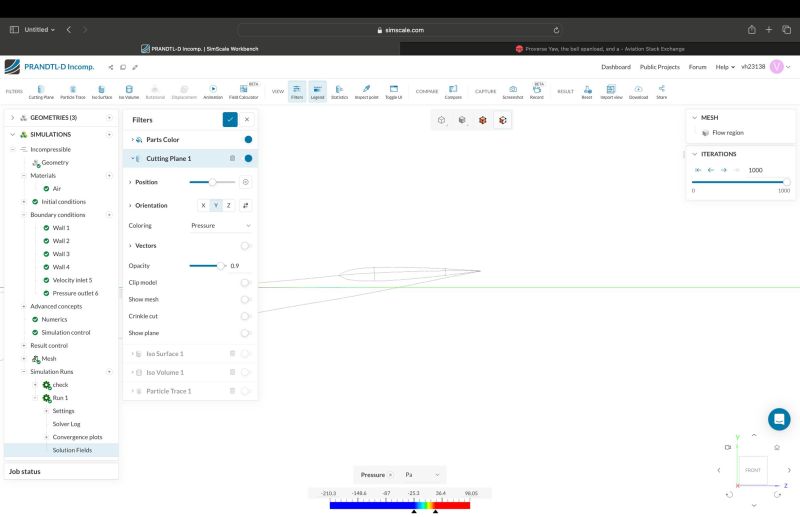The height and width of the screenshot is (517, 800).
Task: Toggle the Legend view
Action: [x=317, y=91]
